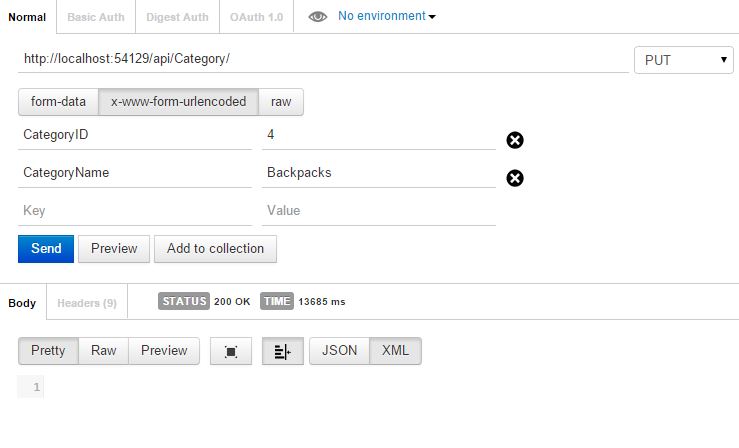Screen dimensions: 739x448
Task: Remove the CategoryID parameter row
Action: (x=515, y=140)
